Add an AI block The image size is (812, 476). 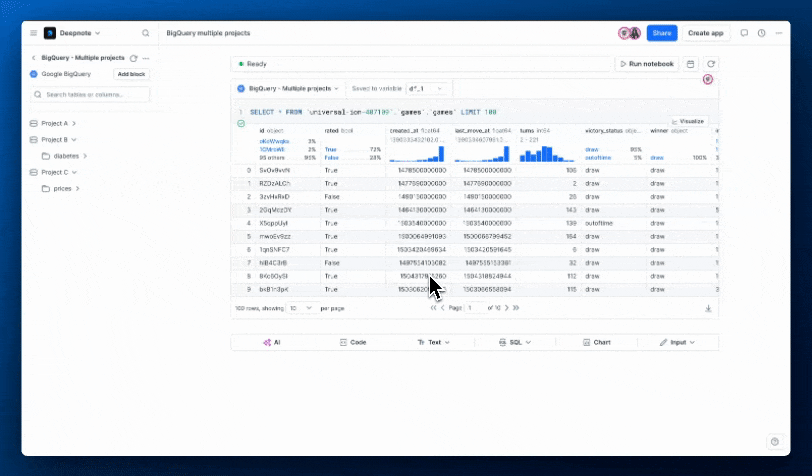(272, 342)
